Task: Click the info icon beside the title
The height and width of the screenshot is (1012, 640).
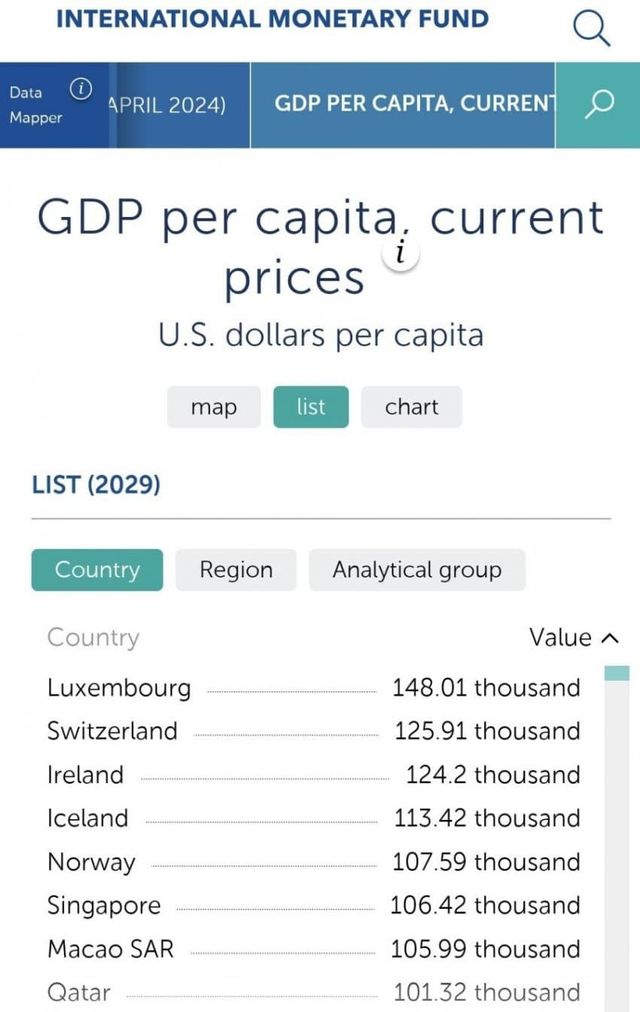Action: (x=401, y=253)
